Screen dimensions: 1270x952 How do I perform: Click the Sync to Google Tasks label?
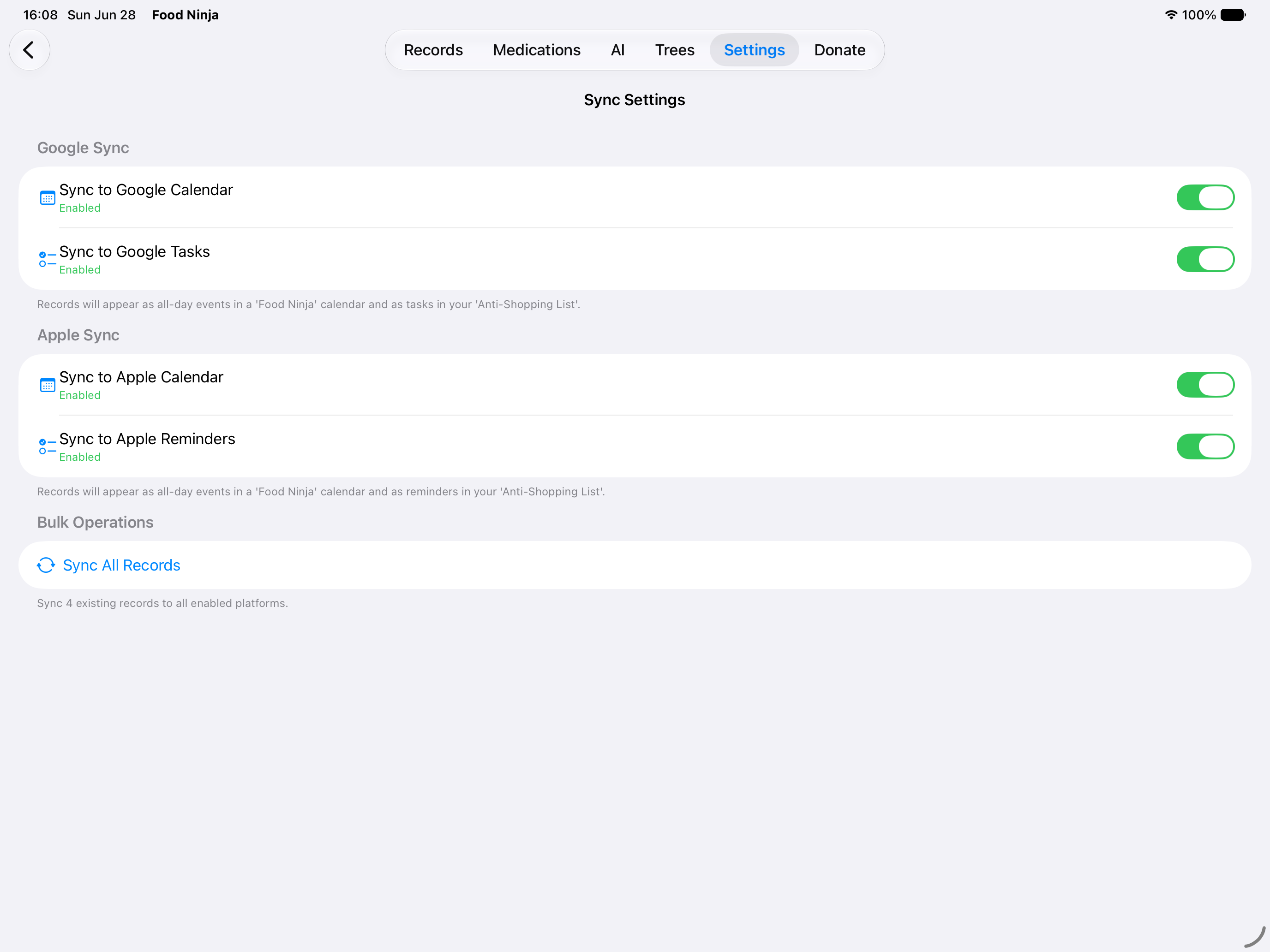134,252
